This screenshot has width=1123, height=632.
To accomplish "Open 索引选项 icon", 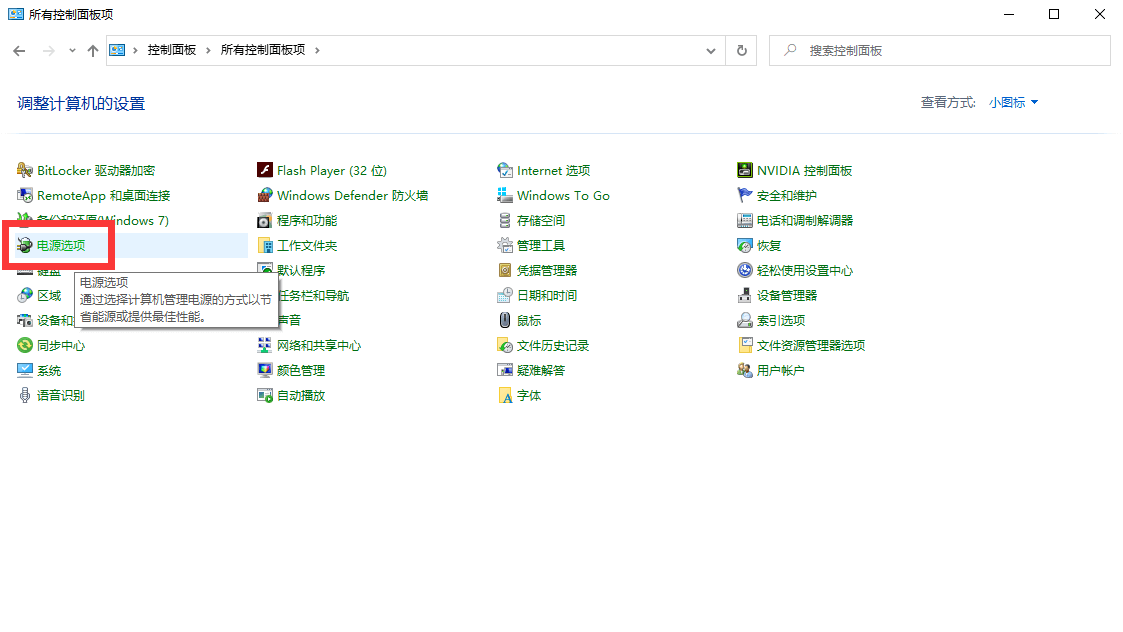I will click(x=745, y=320).
